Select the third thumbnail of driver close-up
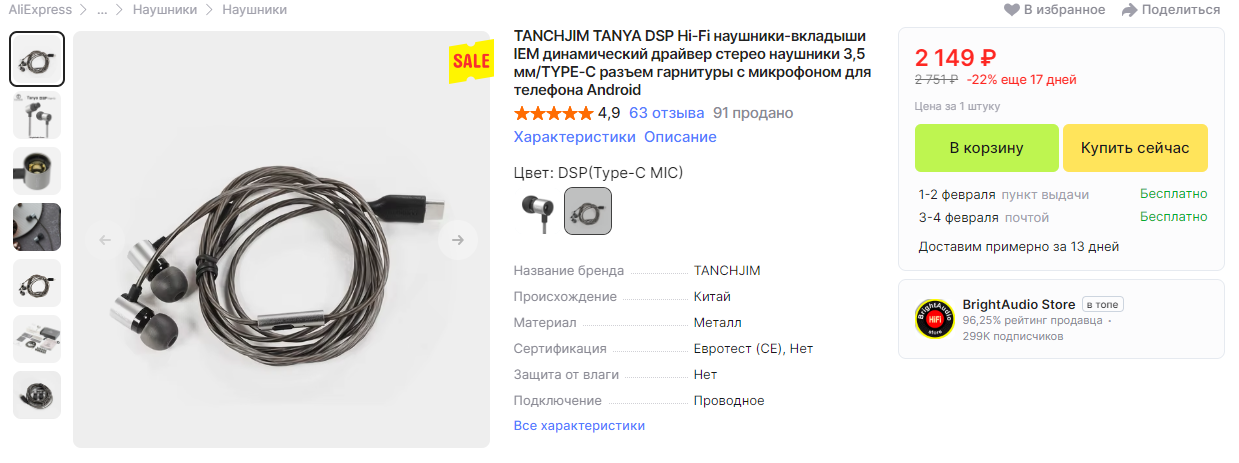This screenshot has height=463, width=1239. [x=37, y=171]
